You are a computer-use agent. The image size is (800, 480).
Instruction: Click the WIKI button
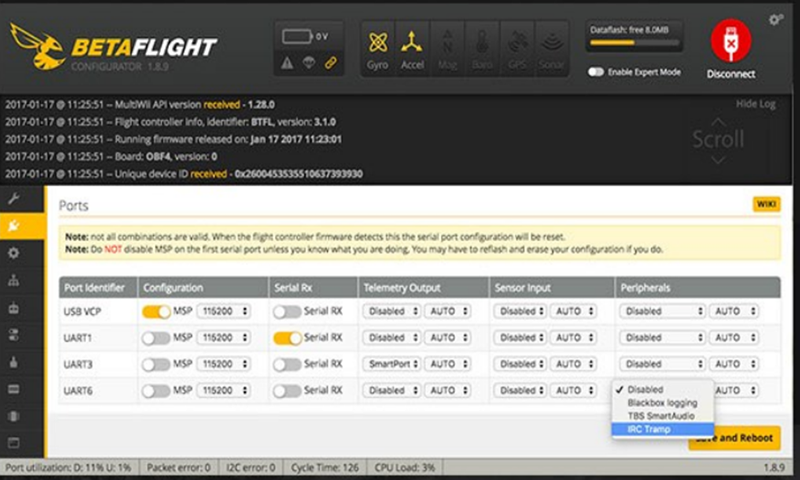766,204
